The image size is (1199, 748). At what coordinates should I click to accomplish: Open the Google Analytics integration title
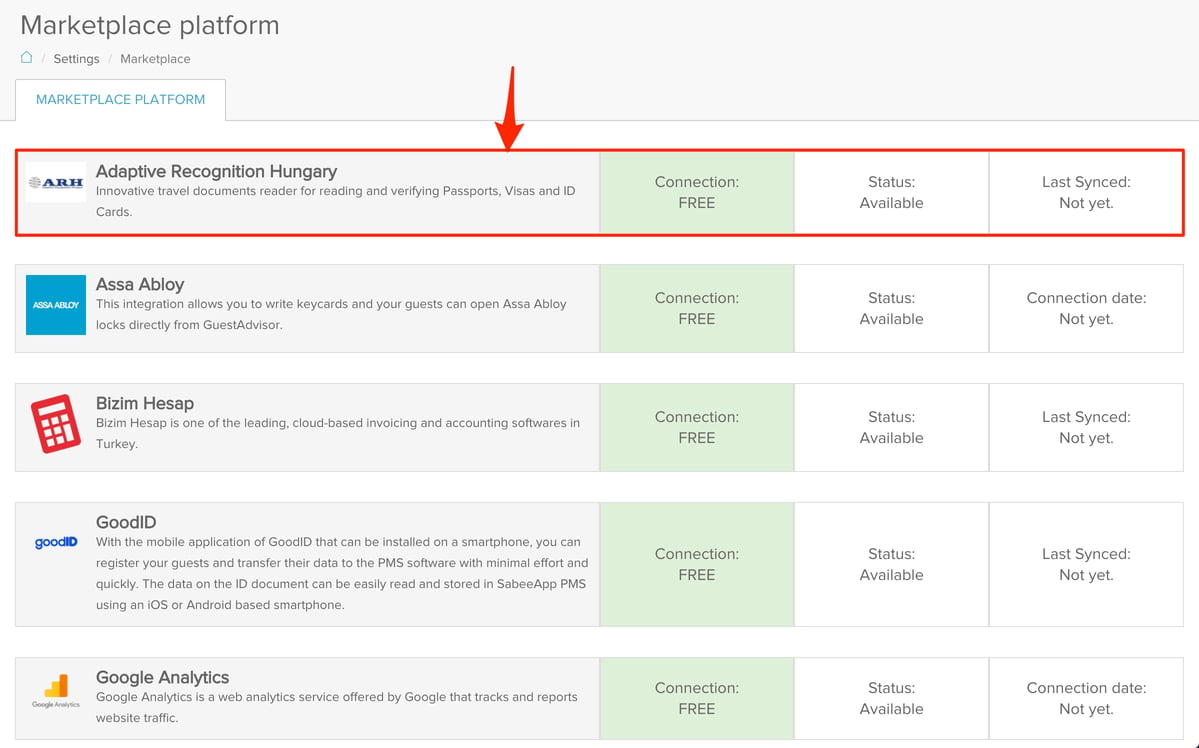(162, 678)
